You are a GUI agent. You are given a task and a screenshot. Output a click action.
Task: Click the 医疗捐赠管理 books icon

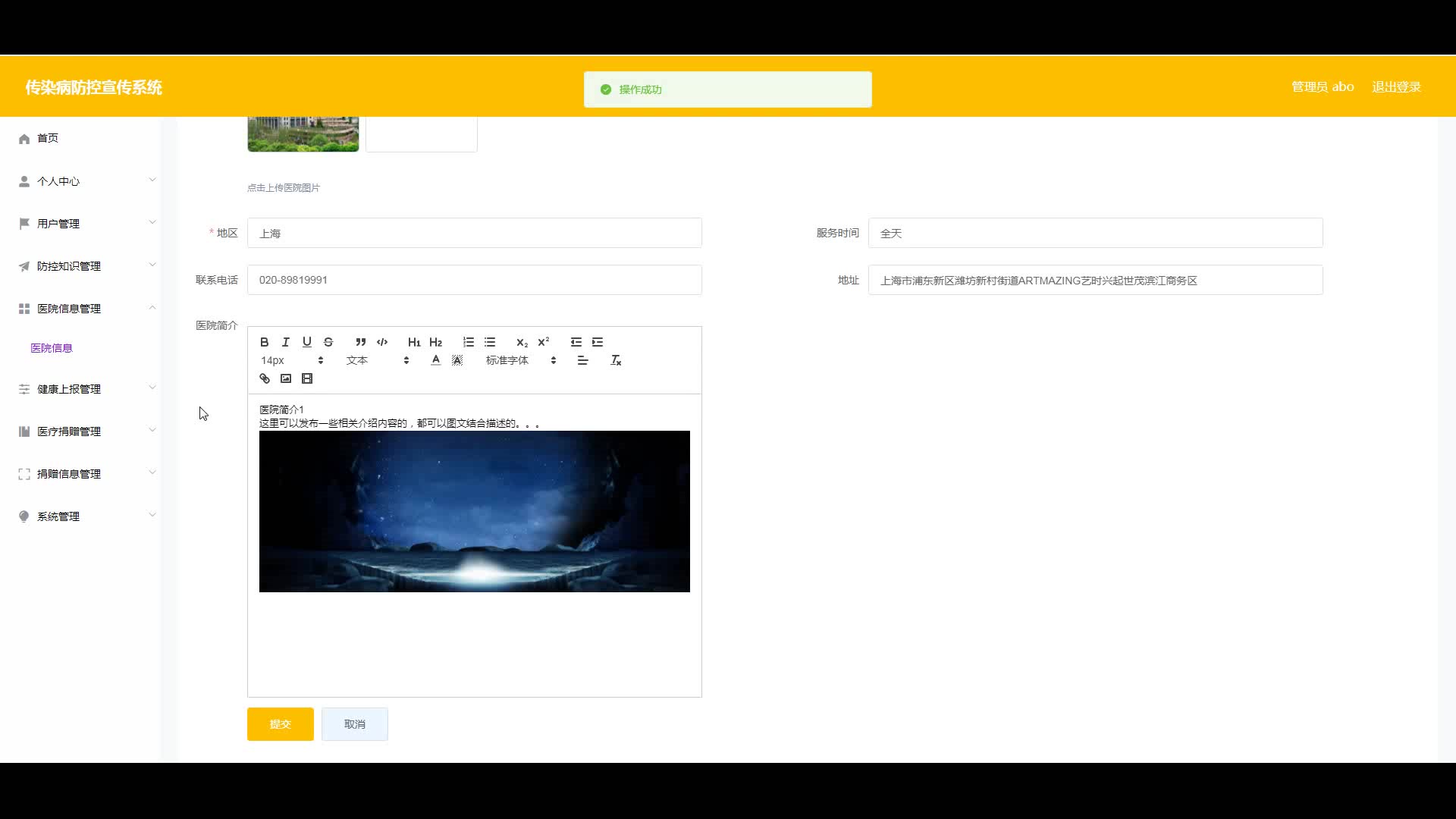[24, 431]
